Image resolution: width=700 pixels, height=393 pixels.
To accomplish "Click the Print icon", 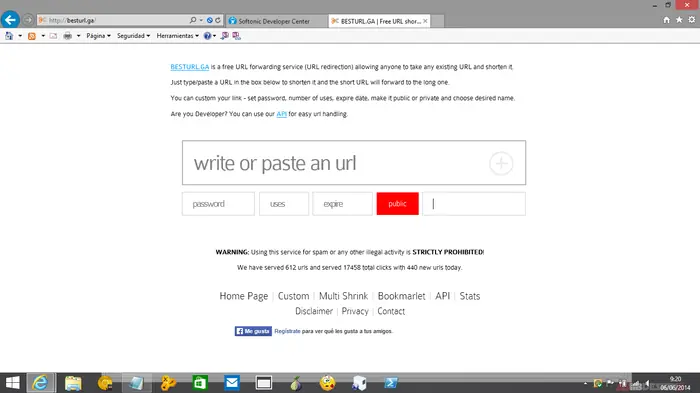I will pyautogui.click(x=67, y=36).
